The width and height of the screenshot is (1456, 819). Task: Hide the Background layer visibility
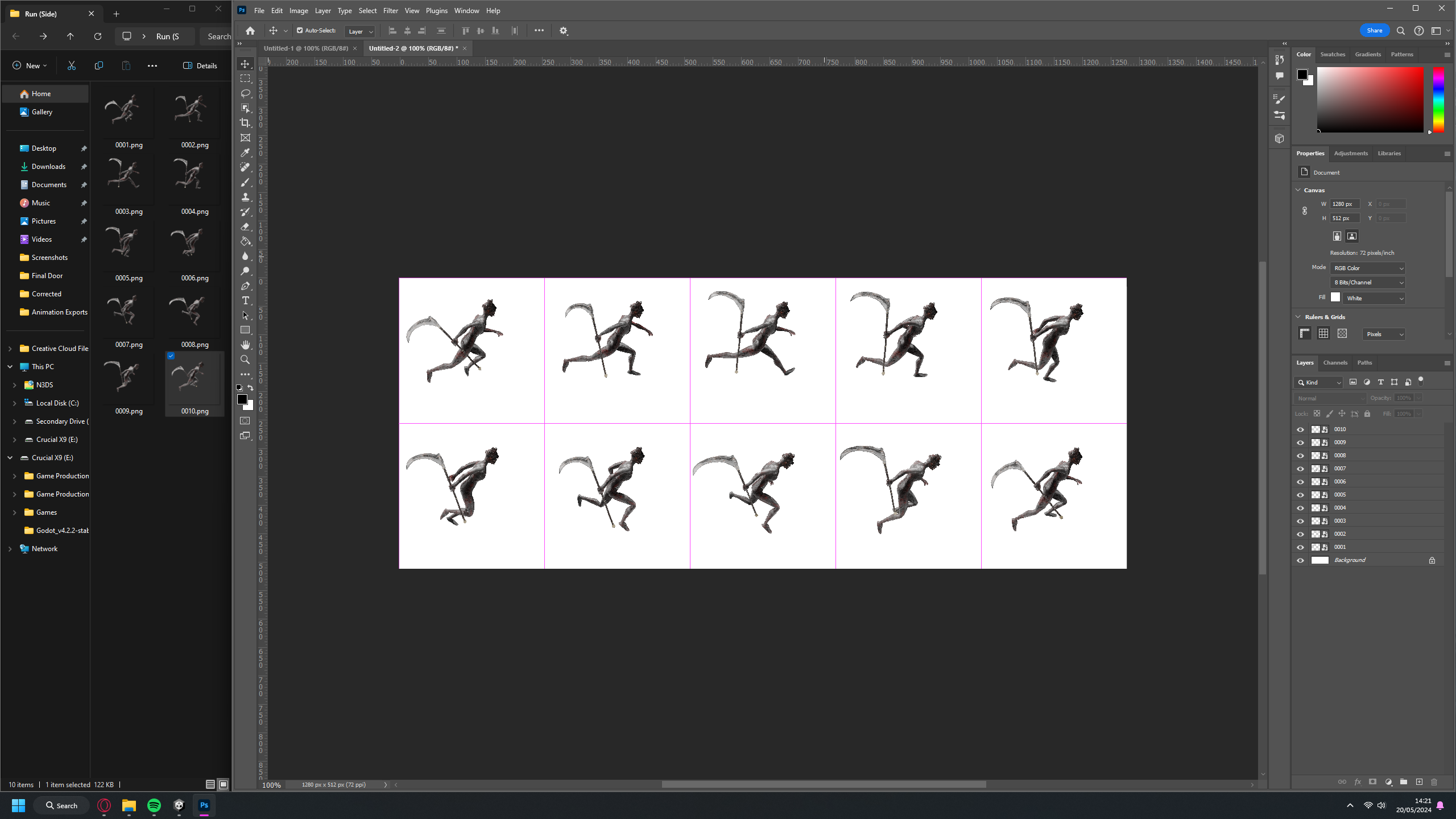(x=1300, y=560)
